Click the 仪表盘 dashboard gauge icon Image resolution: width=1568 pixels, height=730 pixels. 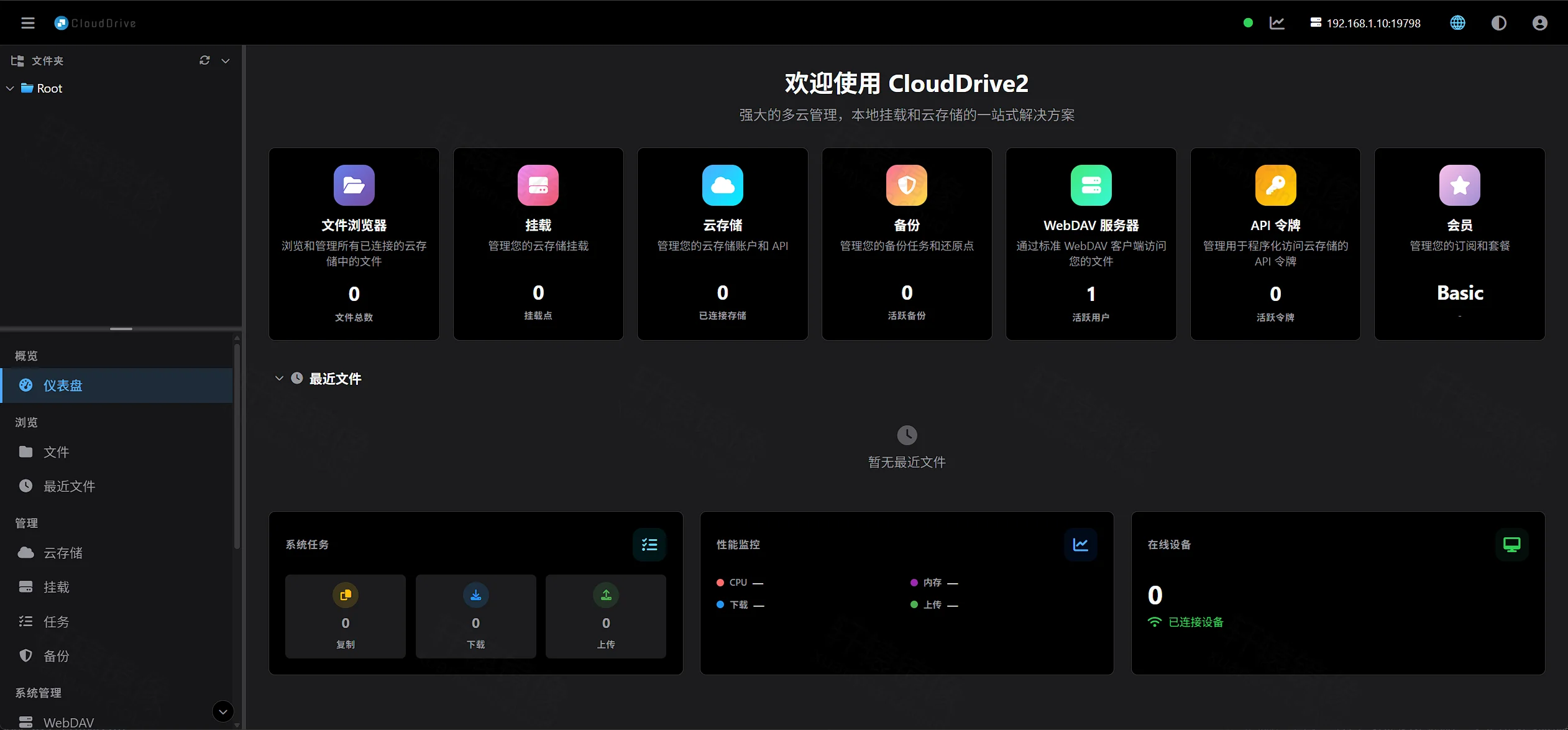[25, 385]
